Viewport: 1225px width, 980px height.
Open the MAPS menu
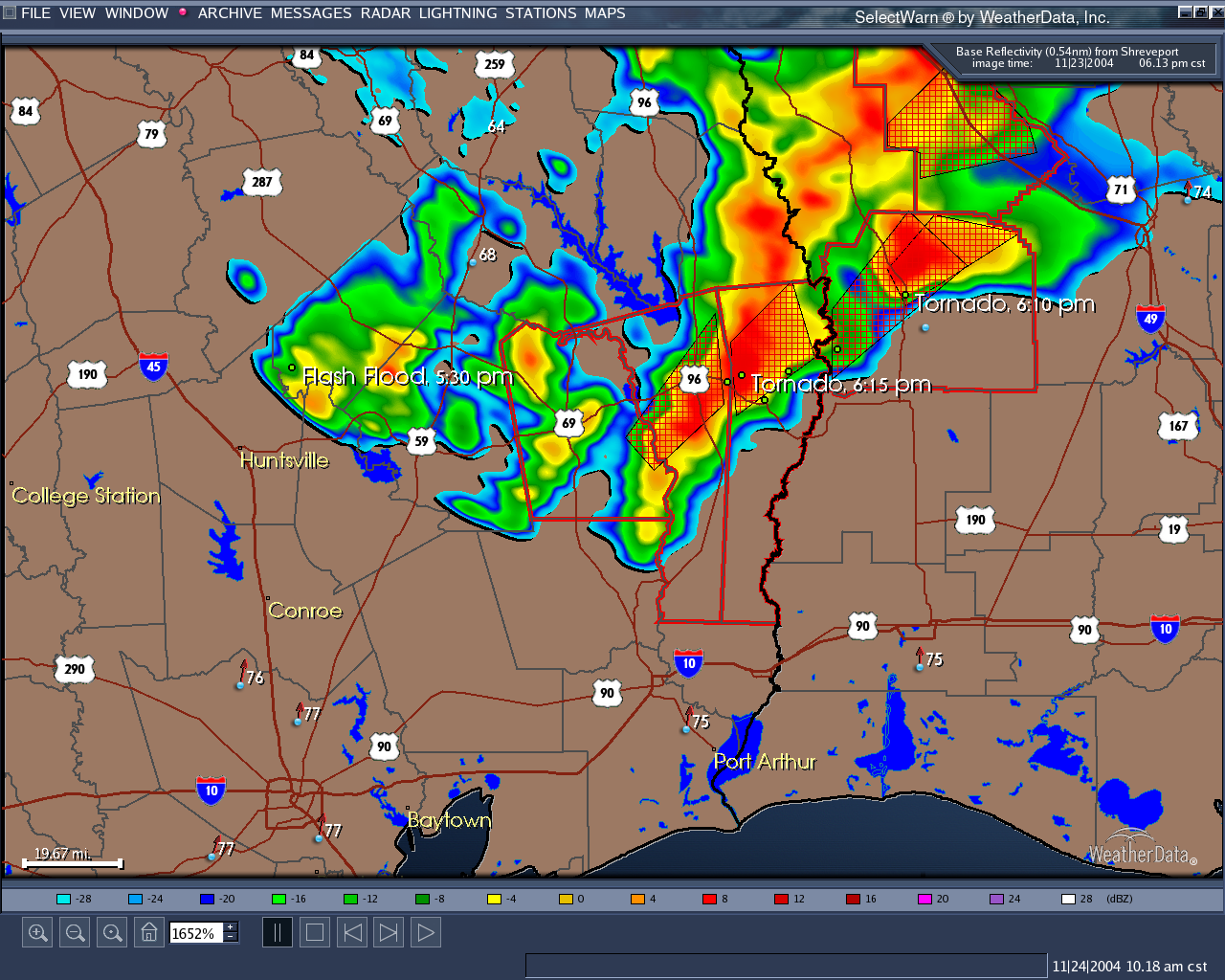tap(607, 13)
